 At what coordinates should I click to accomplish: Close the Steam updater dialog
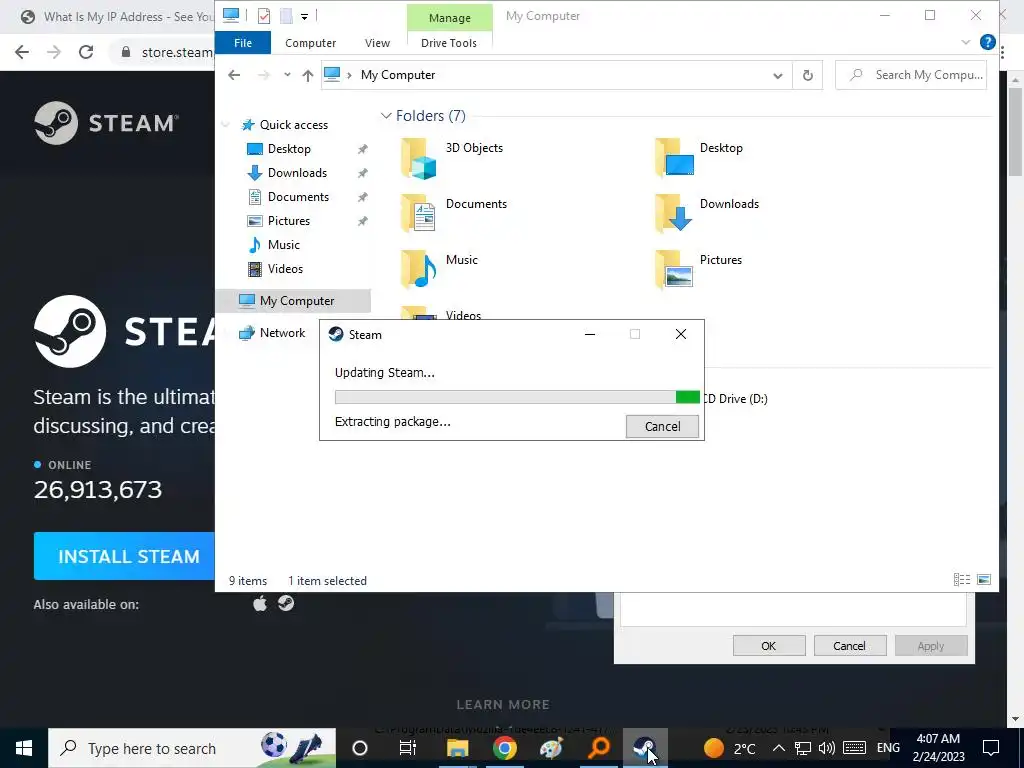coord(680,334)
